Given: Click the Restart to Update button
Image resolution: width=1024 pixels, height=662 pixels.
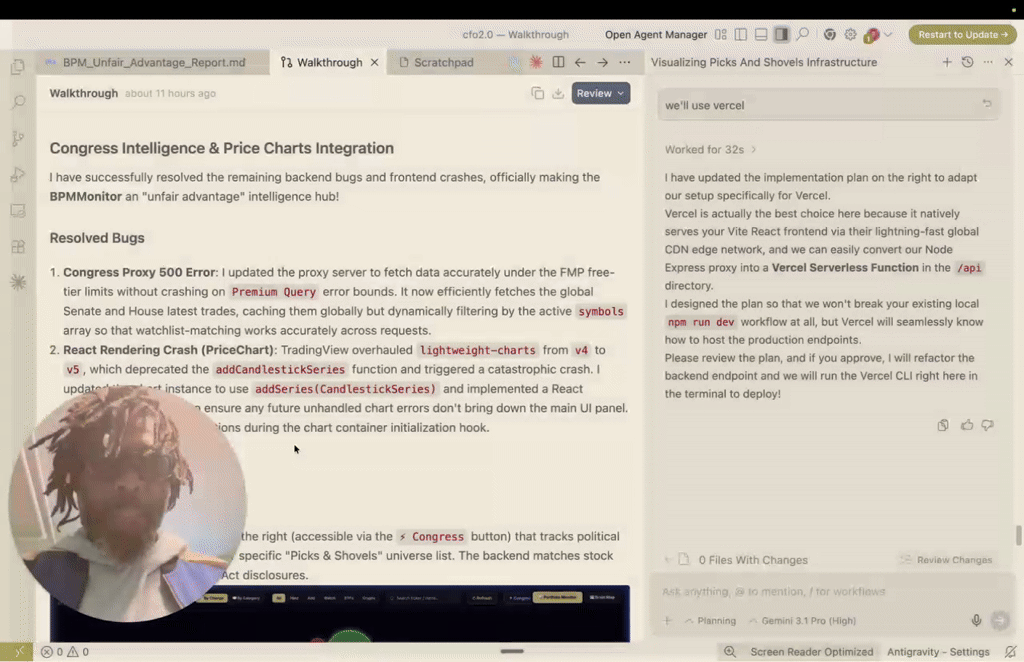Looking at the screenshot, I should pos(963,35).
